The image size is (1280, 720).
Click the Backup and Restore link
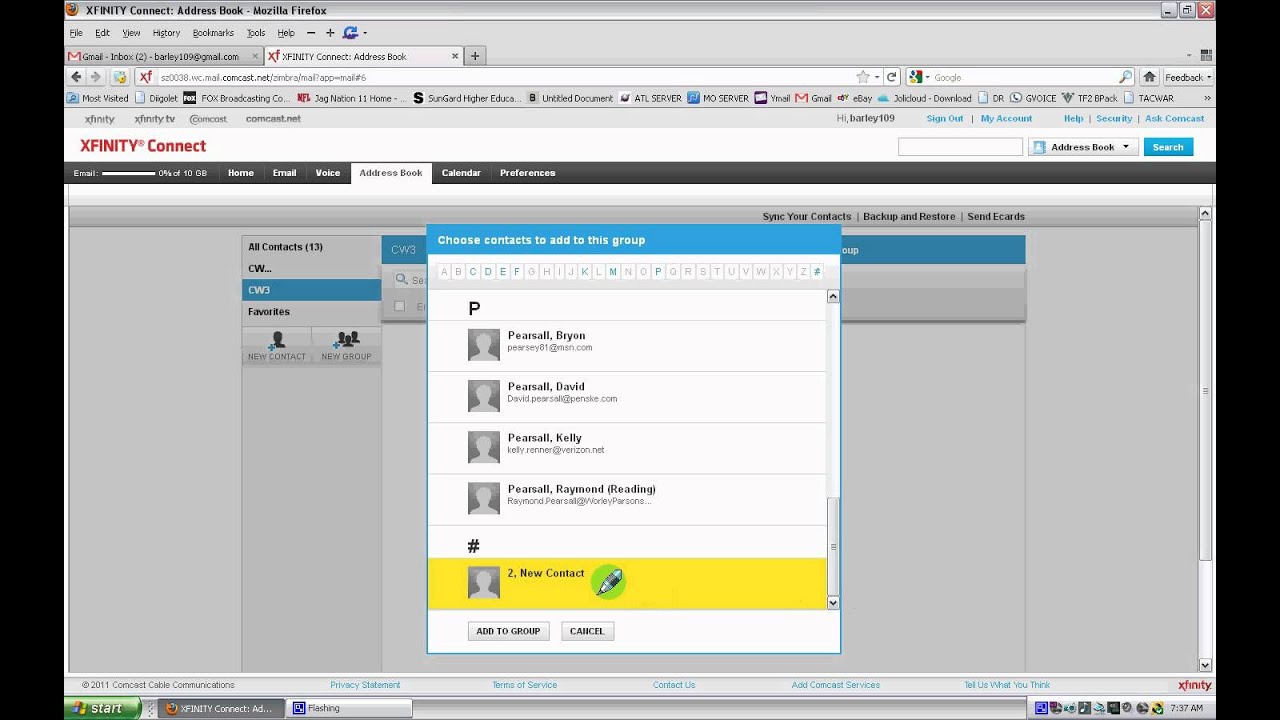(908, 216)
